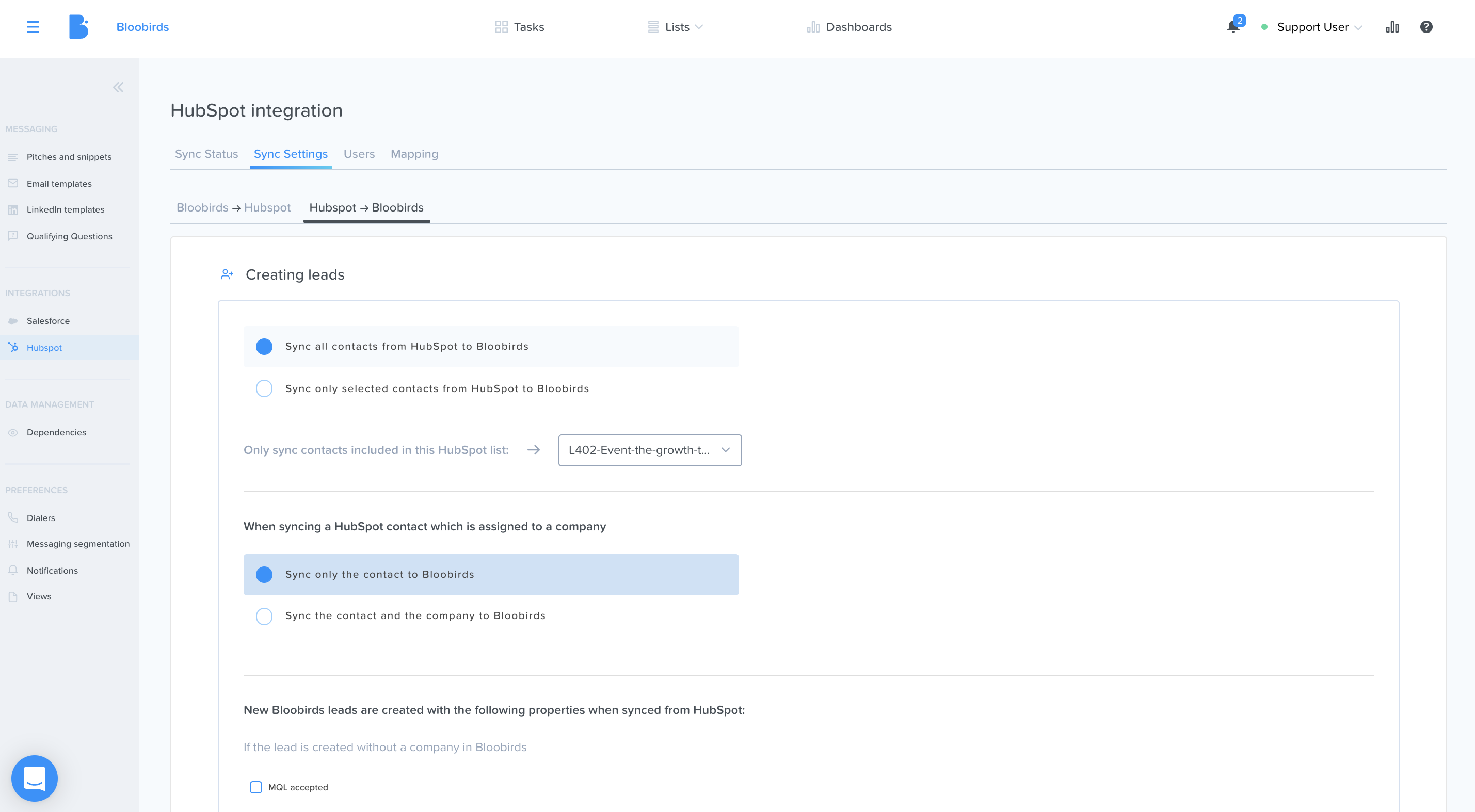1475x812 pixels.
Task: Click the LinkedIn templates icon
Action: 12,209
